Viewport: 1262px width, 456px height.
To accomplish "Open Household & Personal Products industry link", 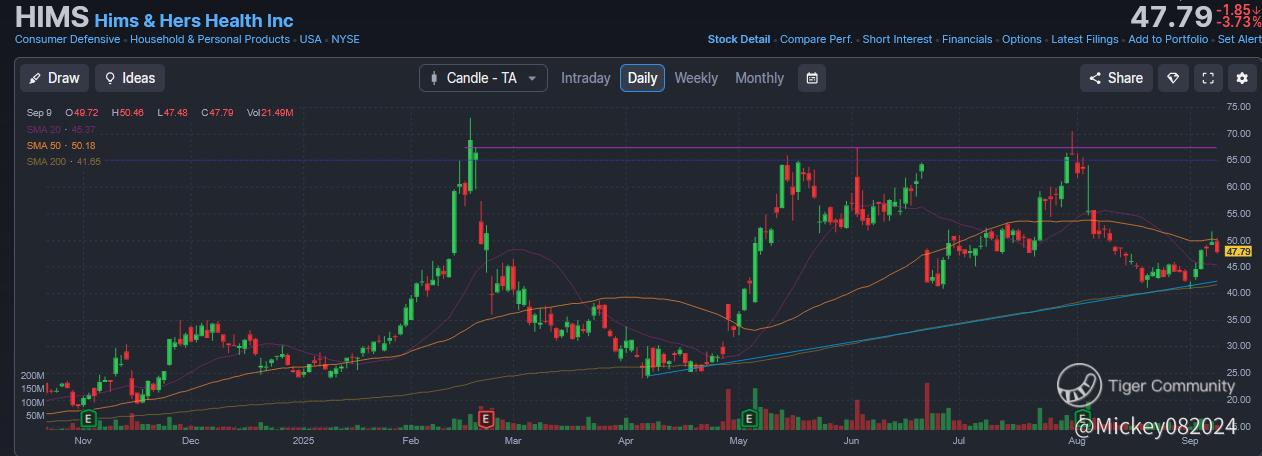I will pos(210,39).
